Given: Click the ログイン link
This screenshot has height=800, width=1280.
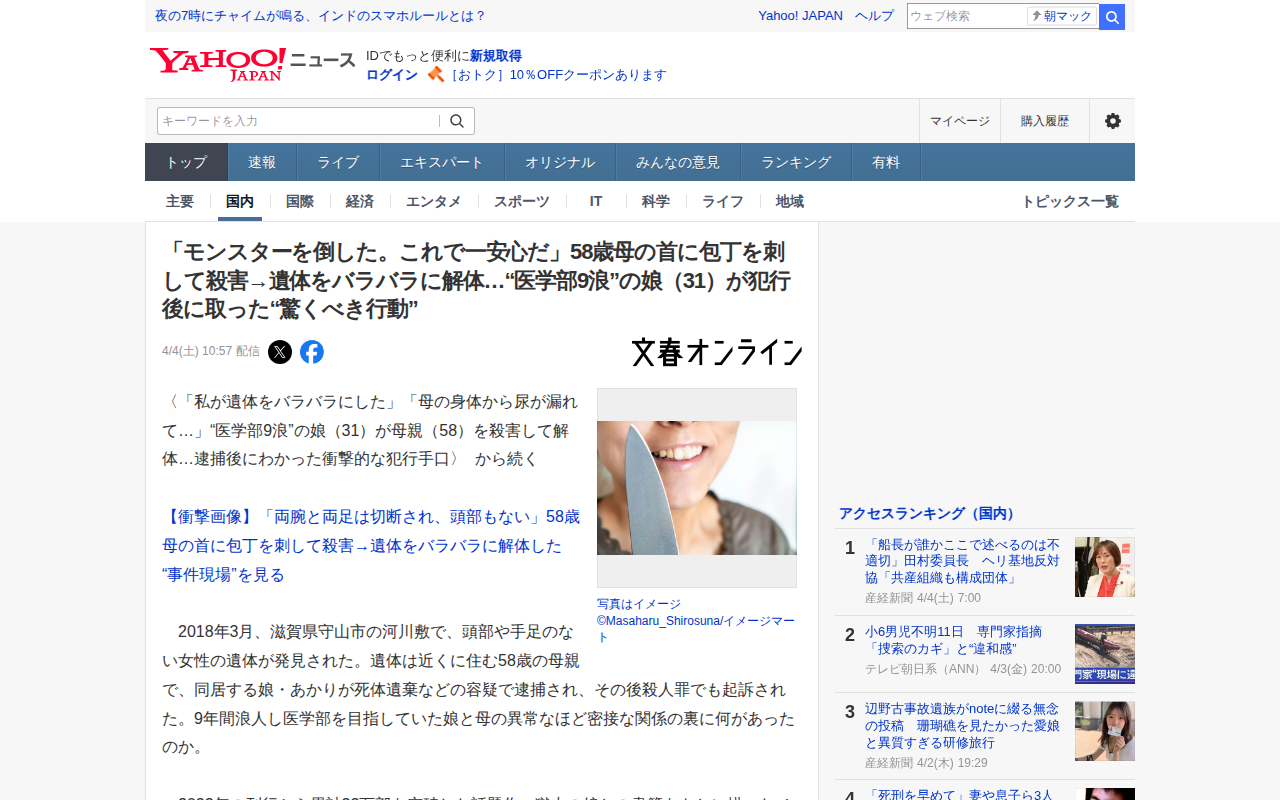Looking at the screenshot, I should coord(392,75).
